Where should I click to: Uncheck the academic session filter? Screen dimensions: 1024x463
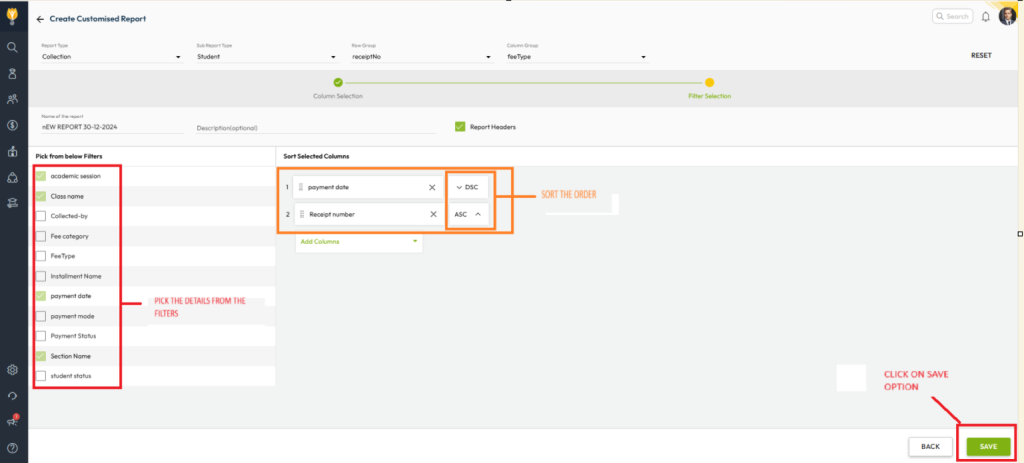click(41, 176)
